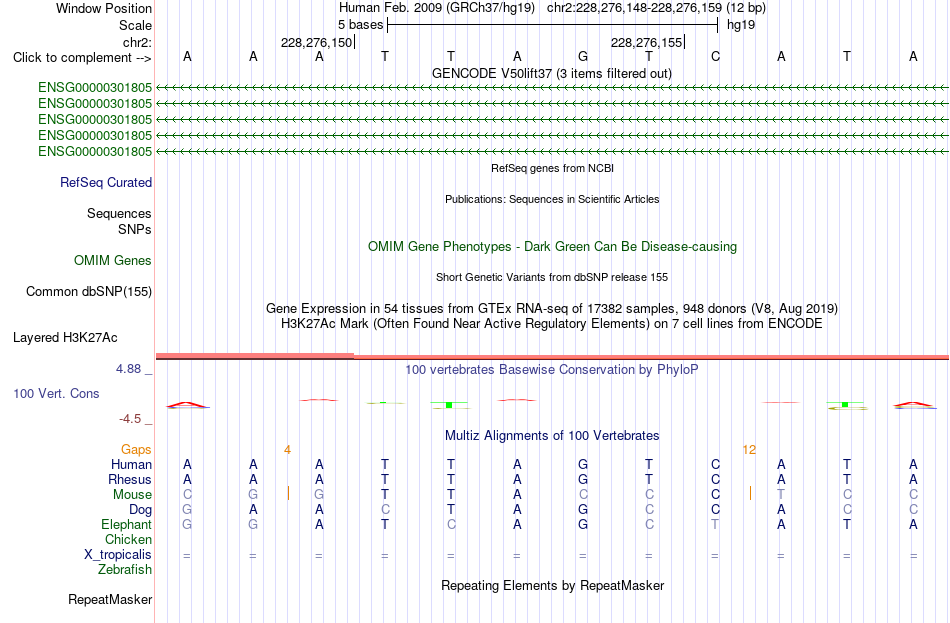The height and width of the screenshot is (623, 950).
Task: Click the G base in the Human alignment row
Action: click(583, 464)
